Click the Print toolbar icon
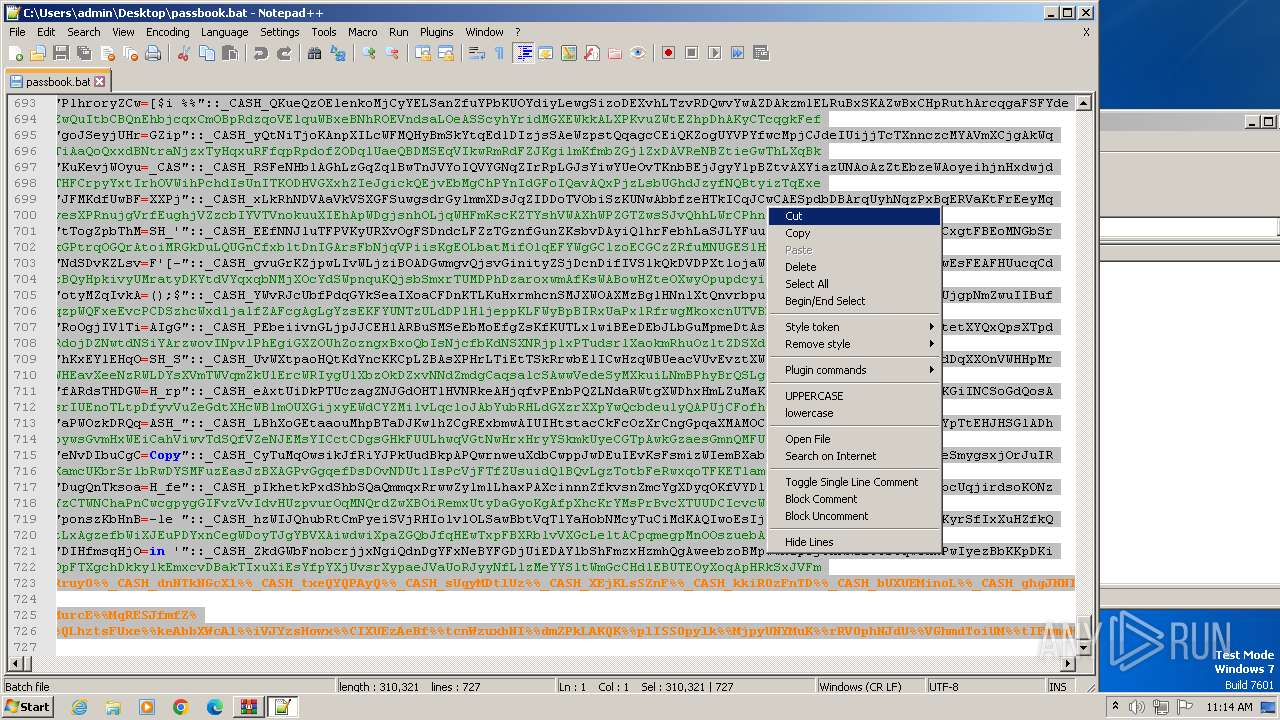The height and width of the screenshot is (720, 1280). (153, 53)
